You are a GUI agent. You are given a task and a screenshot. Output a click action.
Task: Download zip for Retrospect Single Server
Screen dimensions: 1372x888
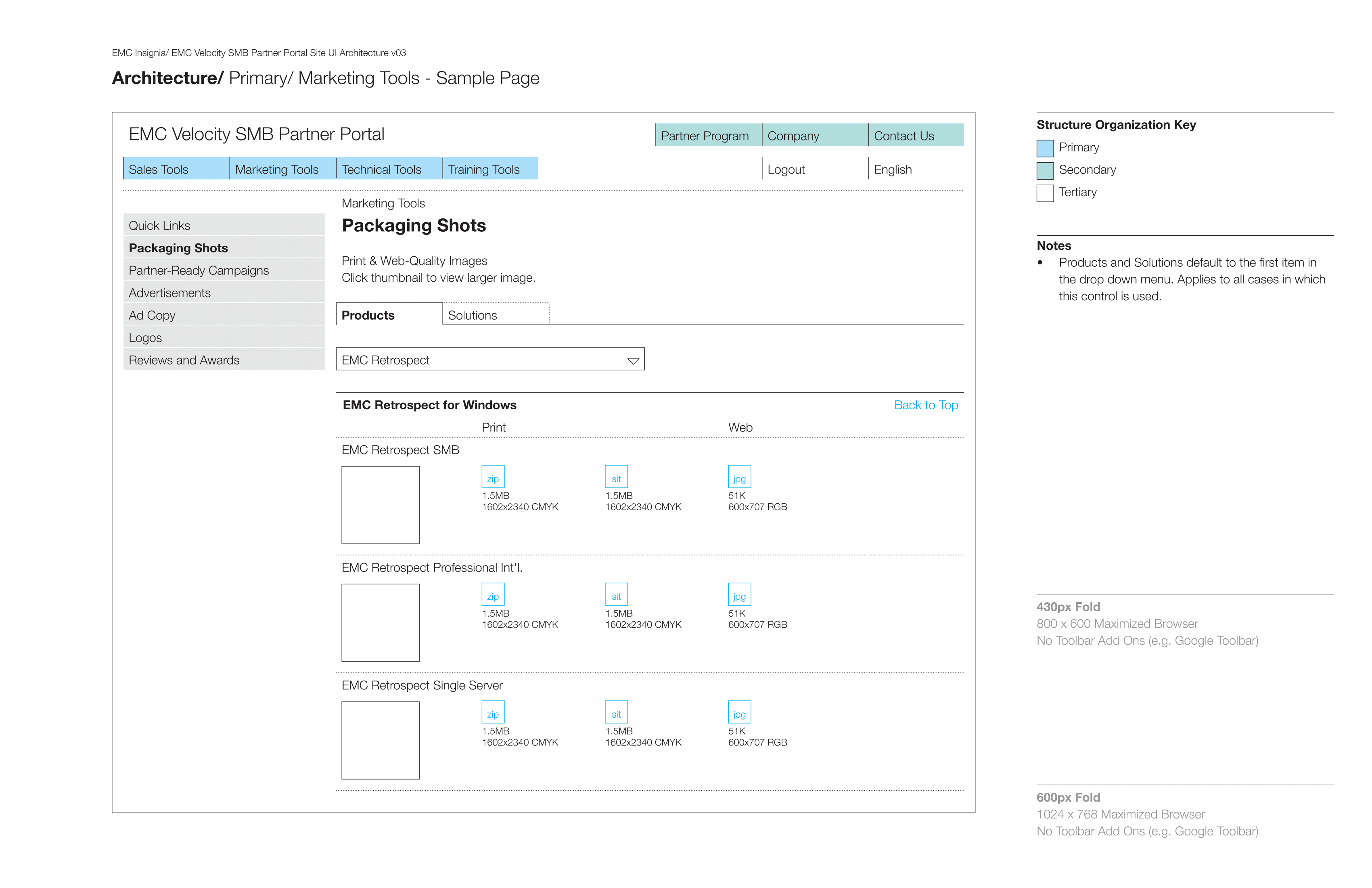pyautogui.click(x=493, y=712)
